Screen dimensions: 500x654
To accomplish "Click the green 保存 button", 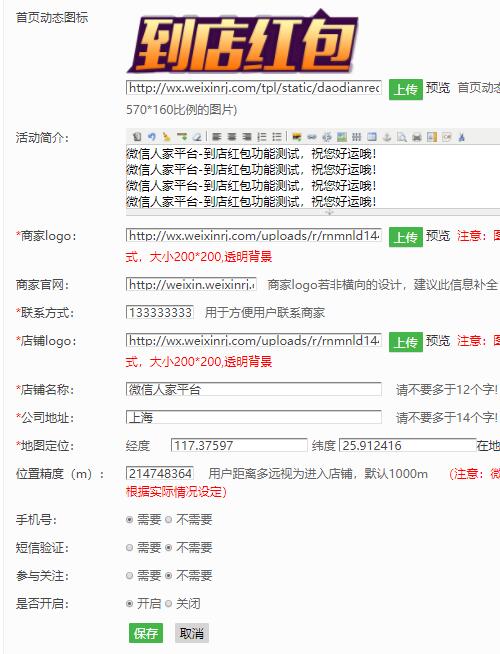I will coord(146,633).
